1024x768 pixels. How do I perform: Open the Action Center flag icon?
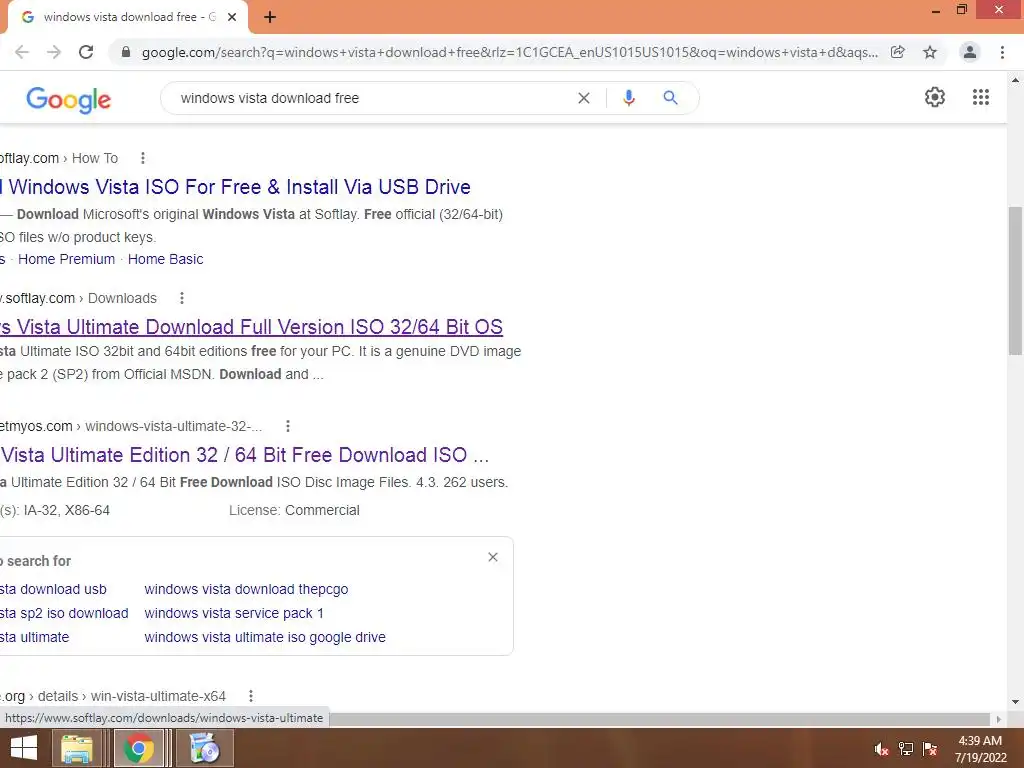click(x=931, y=749)
